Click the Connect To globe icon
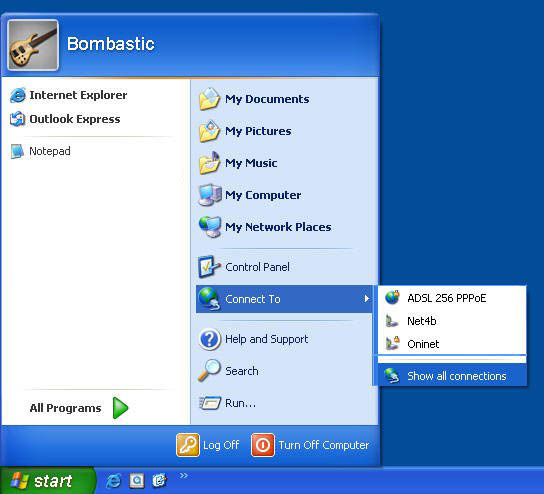The height and width of the screenshot is (494, 544). tap(209, 299)
